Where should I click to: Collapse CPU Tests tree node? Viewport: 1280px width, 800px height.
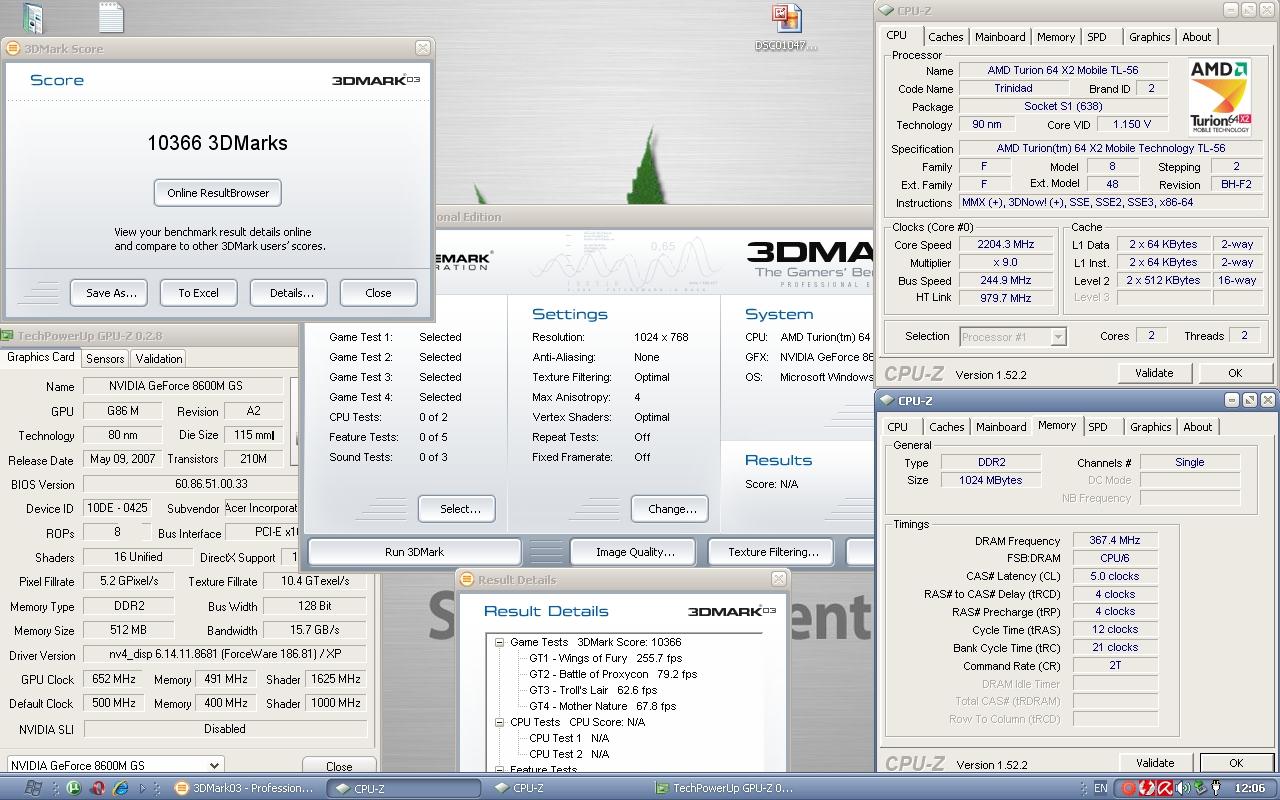(x=499, y=722)
